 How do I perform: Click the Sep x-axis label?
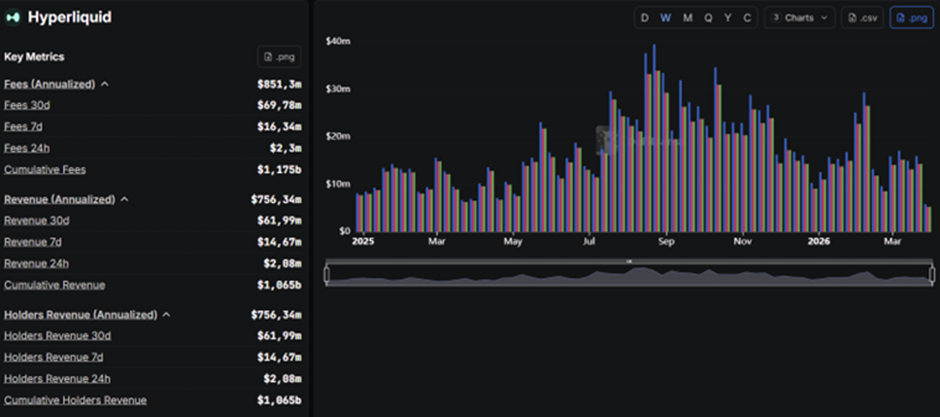(666, 241)
